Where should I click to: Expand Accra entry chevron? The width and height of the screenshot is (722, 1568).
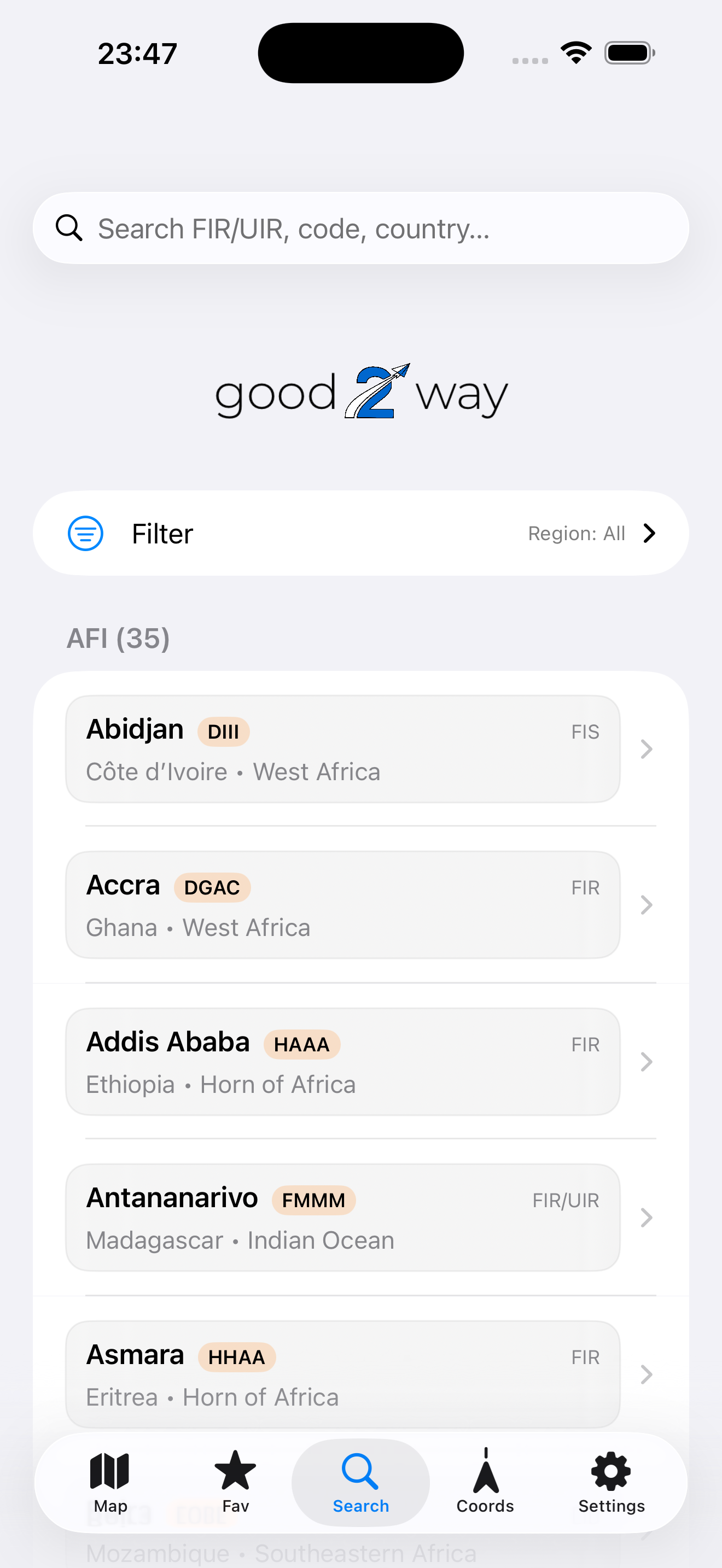647,905
